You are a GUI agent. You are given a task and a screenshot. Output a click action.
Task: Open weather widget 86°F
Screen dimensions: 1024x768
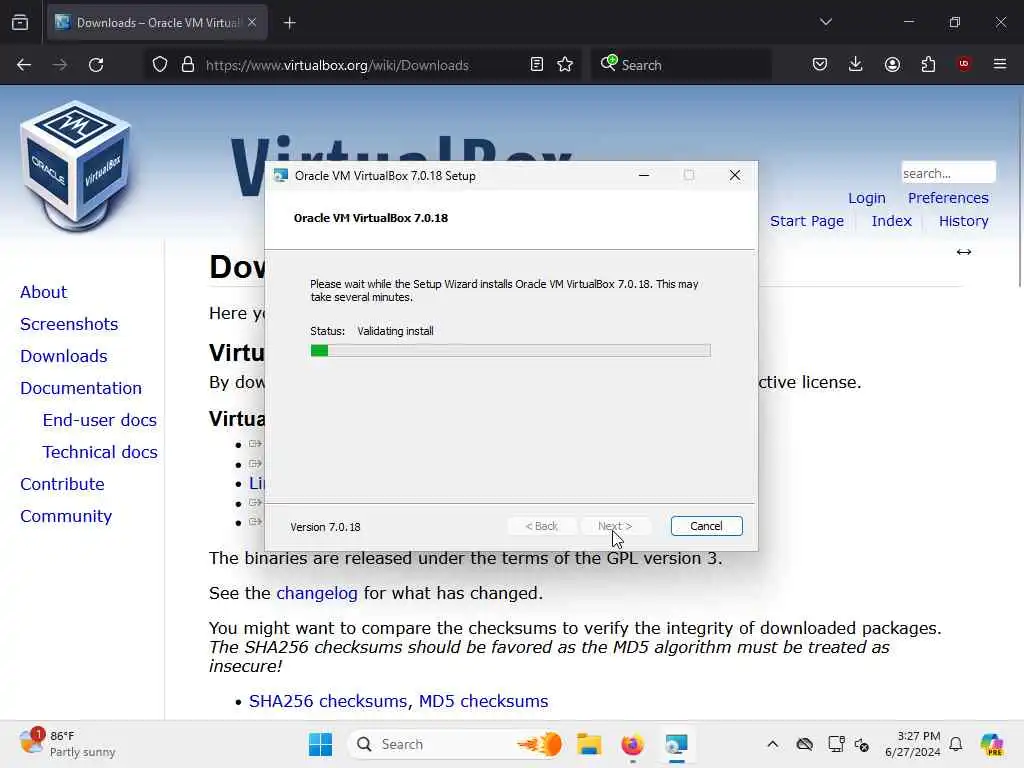pyautogui.click(x=67, y=744)
